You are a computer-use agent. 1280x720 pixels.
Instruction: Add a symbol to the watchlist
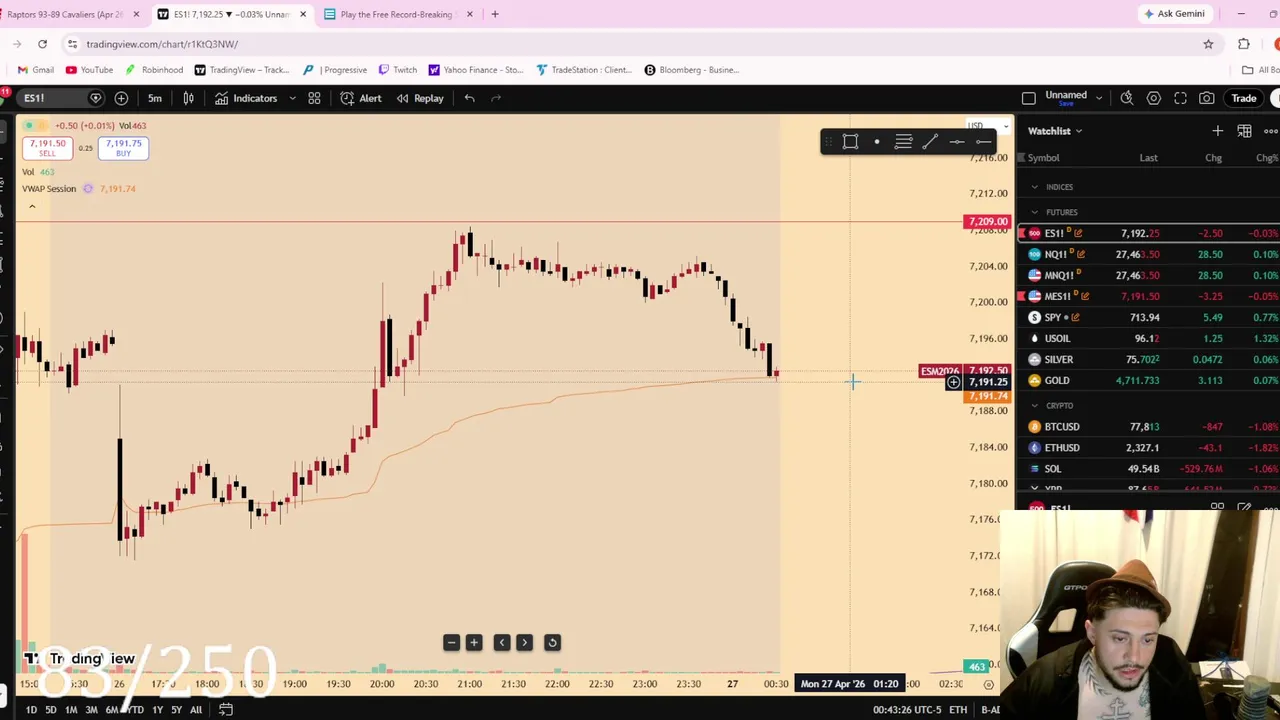coord(1218,131)
